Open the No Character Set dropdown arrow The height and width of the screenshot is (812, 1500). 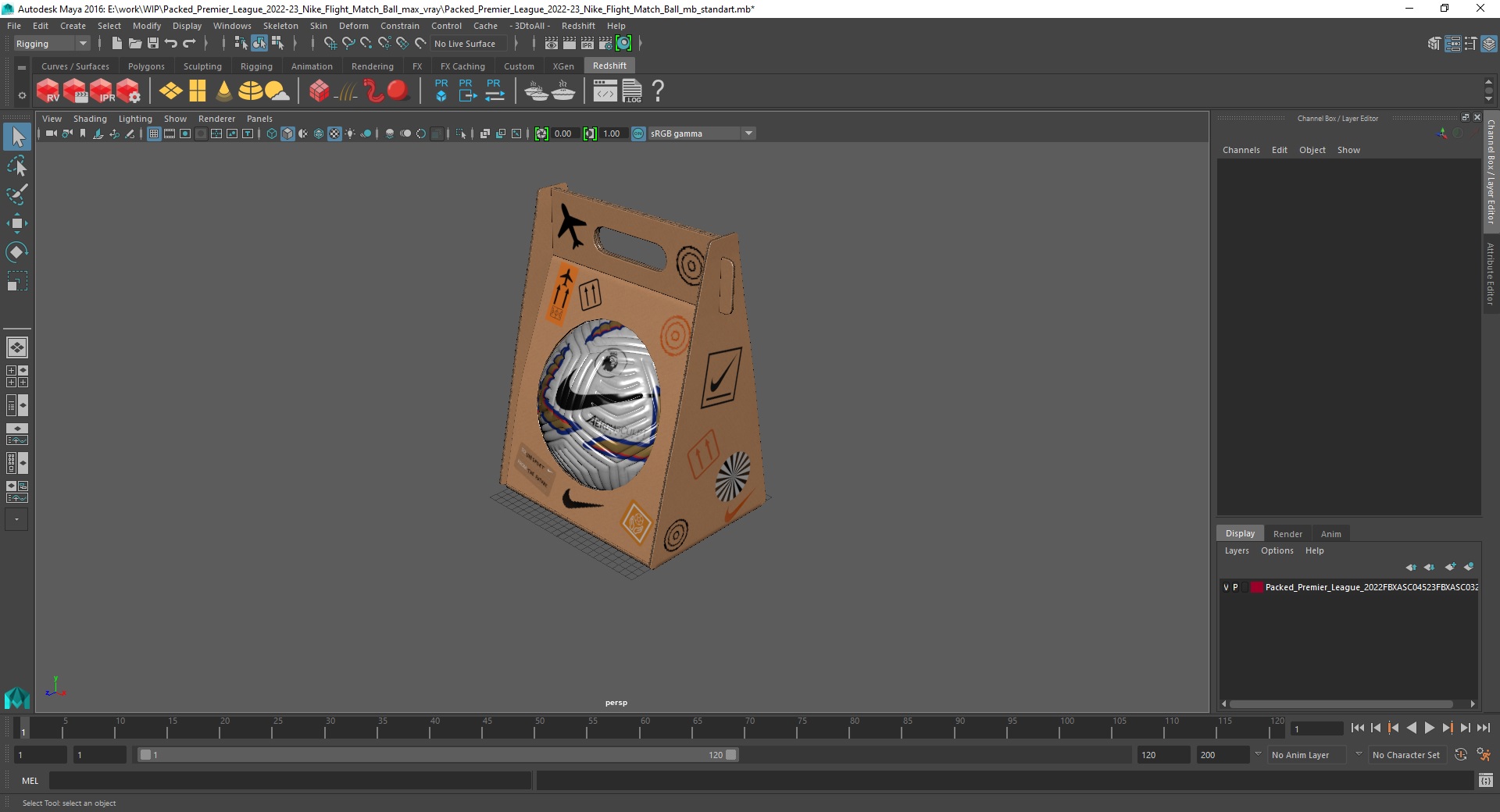[x=1359, y=754]
